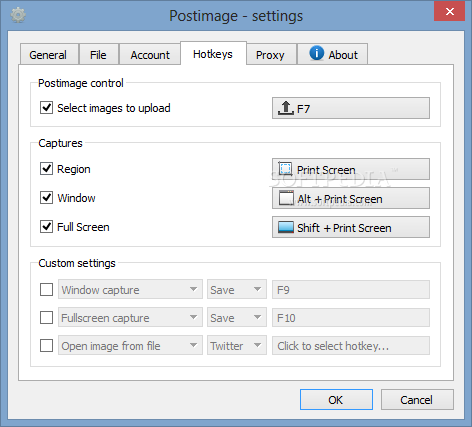Click the Print Screen hotkey button

[x=351, y=169]
